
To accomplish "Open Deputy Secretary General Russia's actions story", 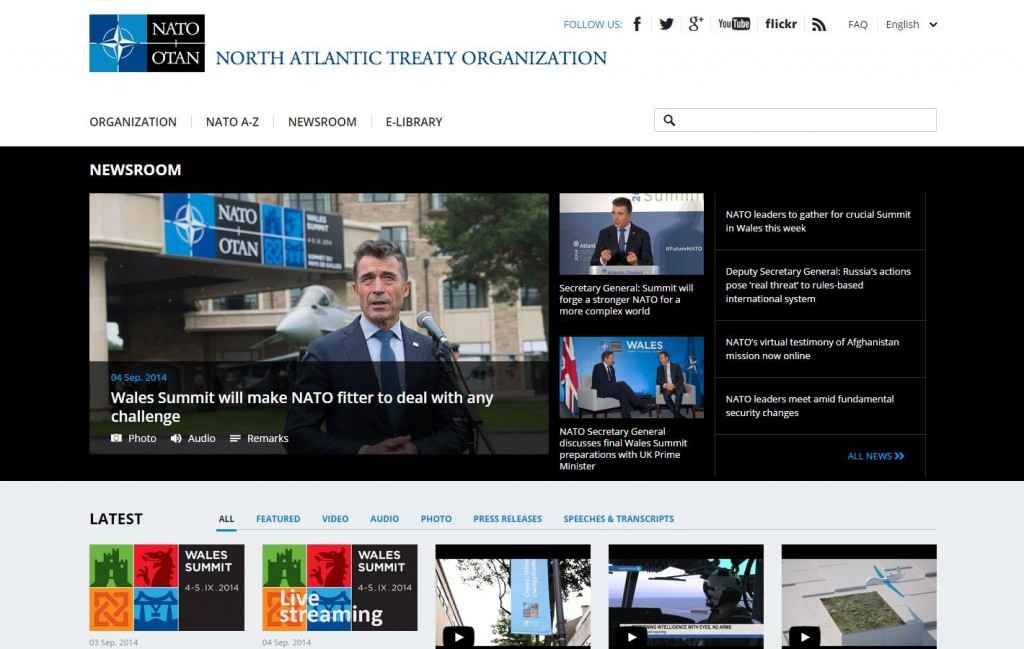I will [818, 285].
